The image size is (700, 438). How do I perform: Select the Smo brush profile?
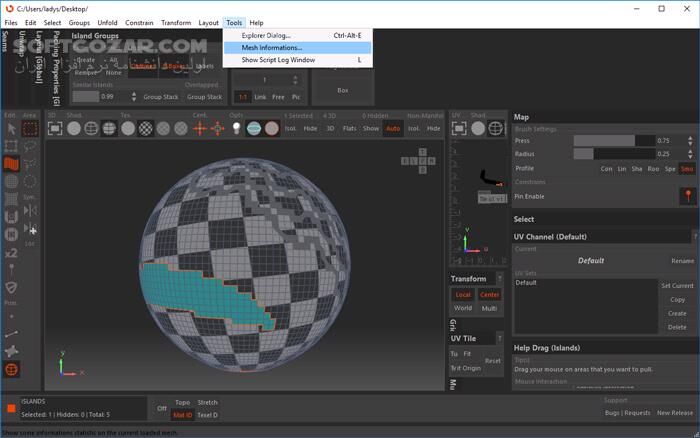point(686,168)
